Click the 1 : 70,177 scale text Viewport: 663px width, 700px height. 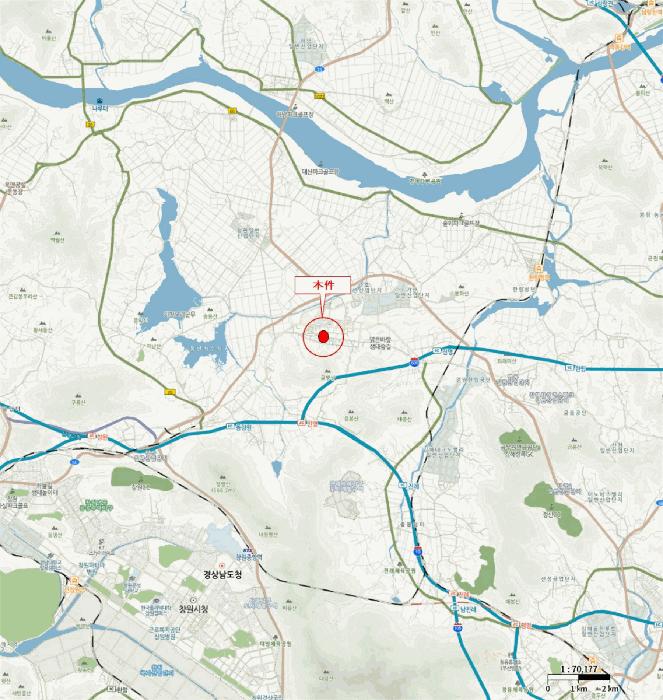point(579,669)
